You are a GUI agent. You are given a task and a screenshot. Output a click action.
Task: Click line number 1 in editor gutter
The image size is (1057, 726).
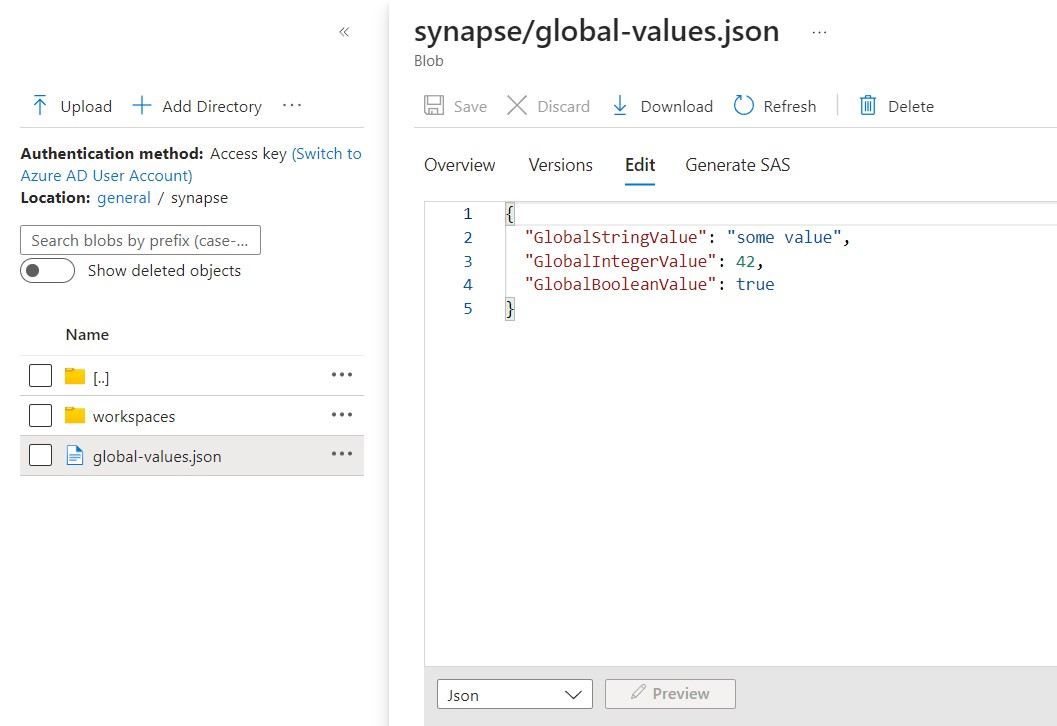pyautogui.click(x=468, y=214)
